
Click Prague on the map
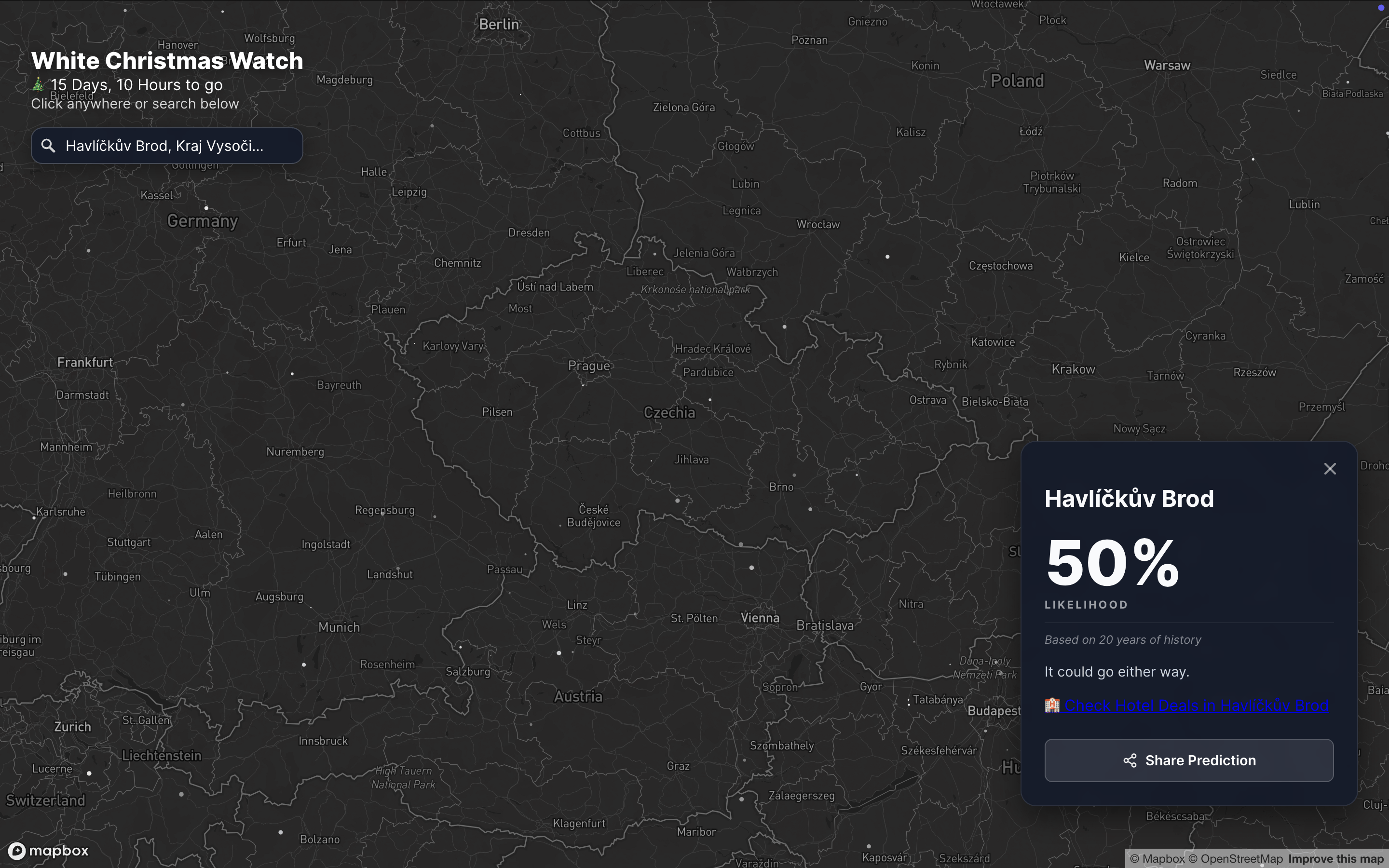tap(589, 366)
